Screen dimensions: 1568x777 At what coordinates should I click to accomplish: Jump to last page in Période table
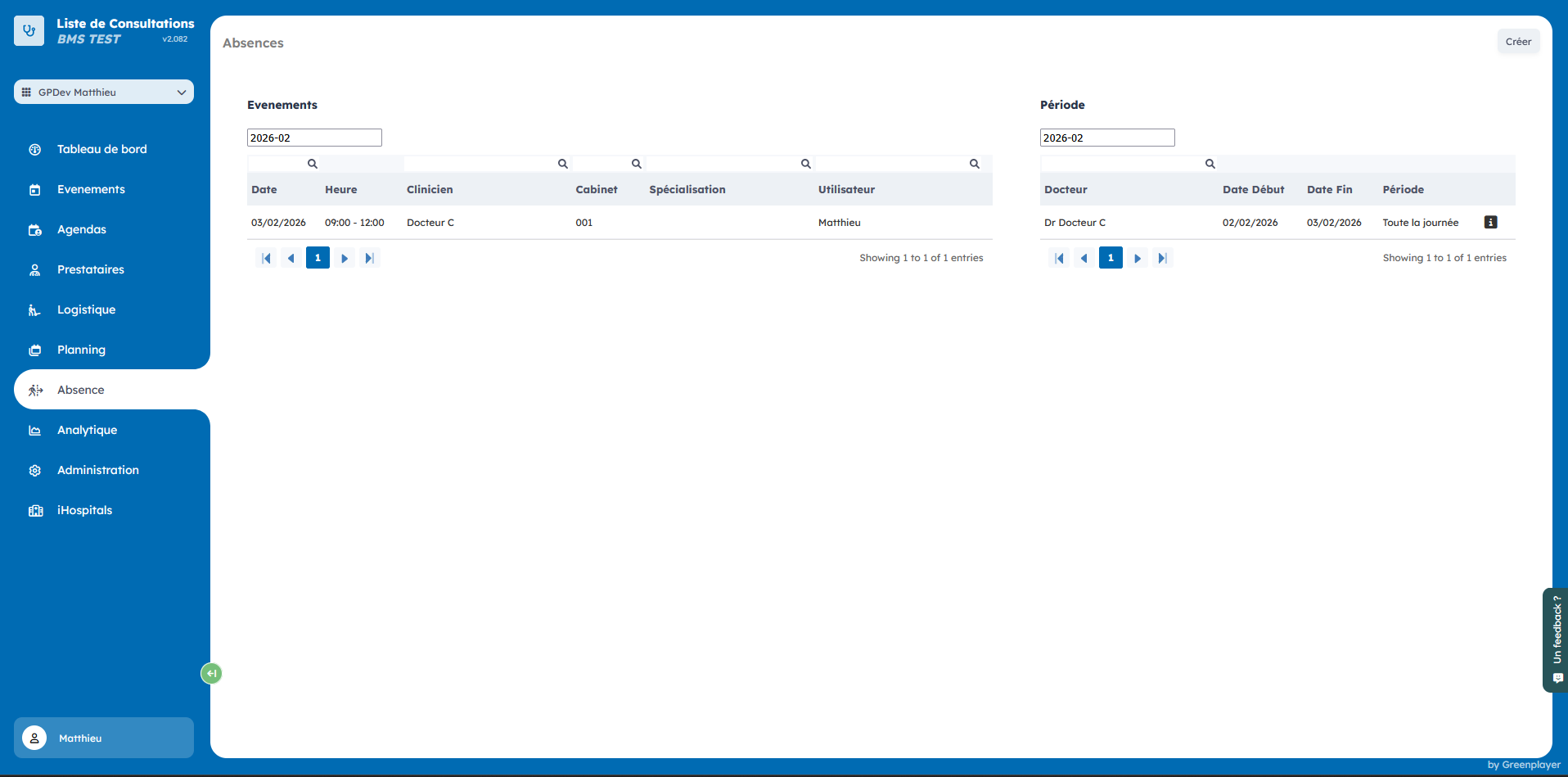(x=1161, y=258)
